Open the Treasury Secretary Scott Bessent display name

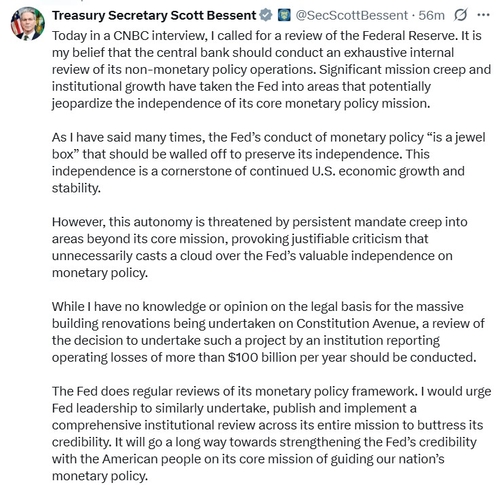[x=154, y=15]
